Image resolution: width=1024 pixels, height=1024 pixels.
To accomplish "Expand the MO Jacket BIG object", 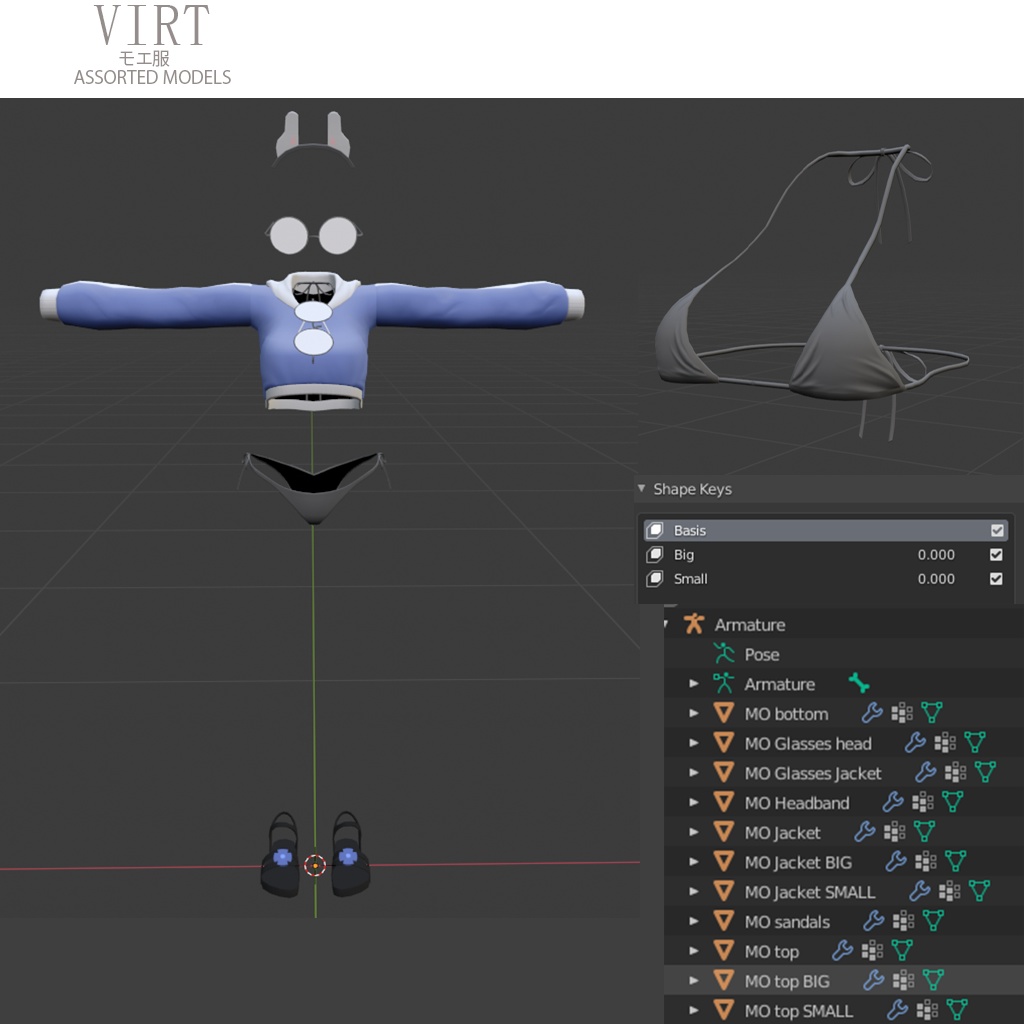I will tap(694, 862).
